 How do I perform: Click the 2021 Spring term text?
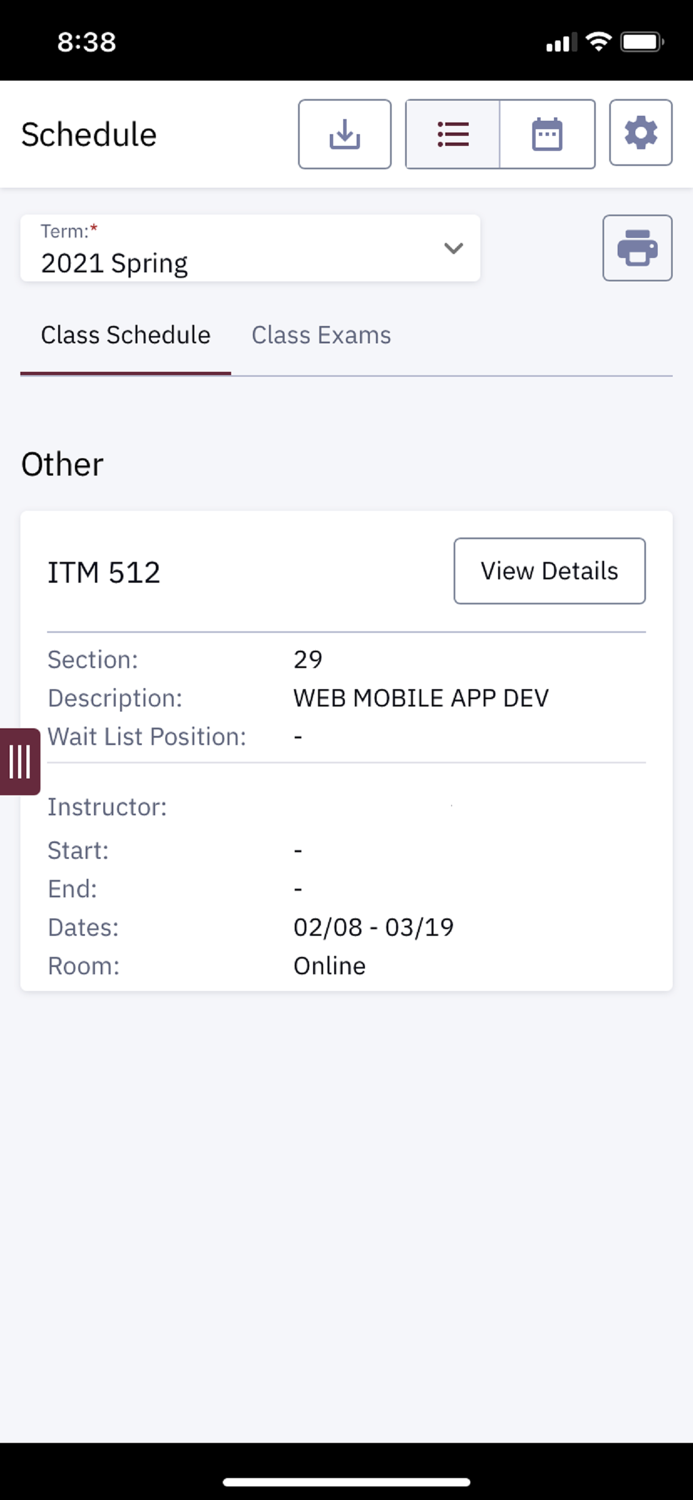click(x=114, y=263)
